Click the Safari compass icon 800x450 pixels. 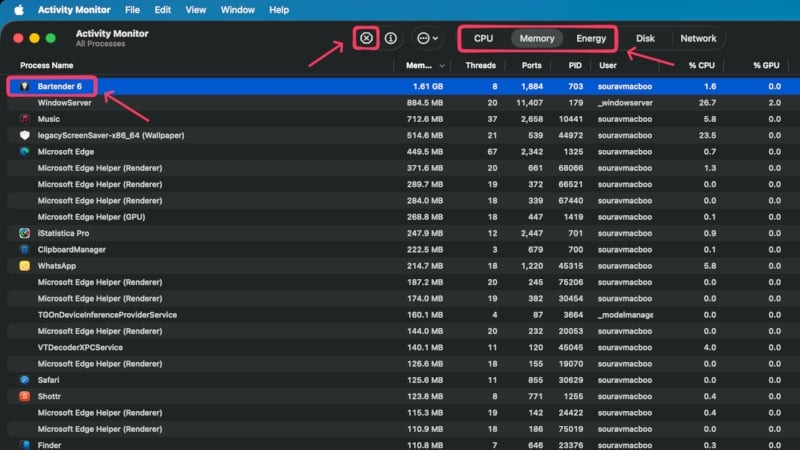click(24, 380)
